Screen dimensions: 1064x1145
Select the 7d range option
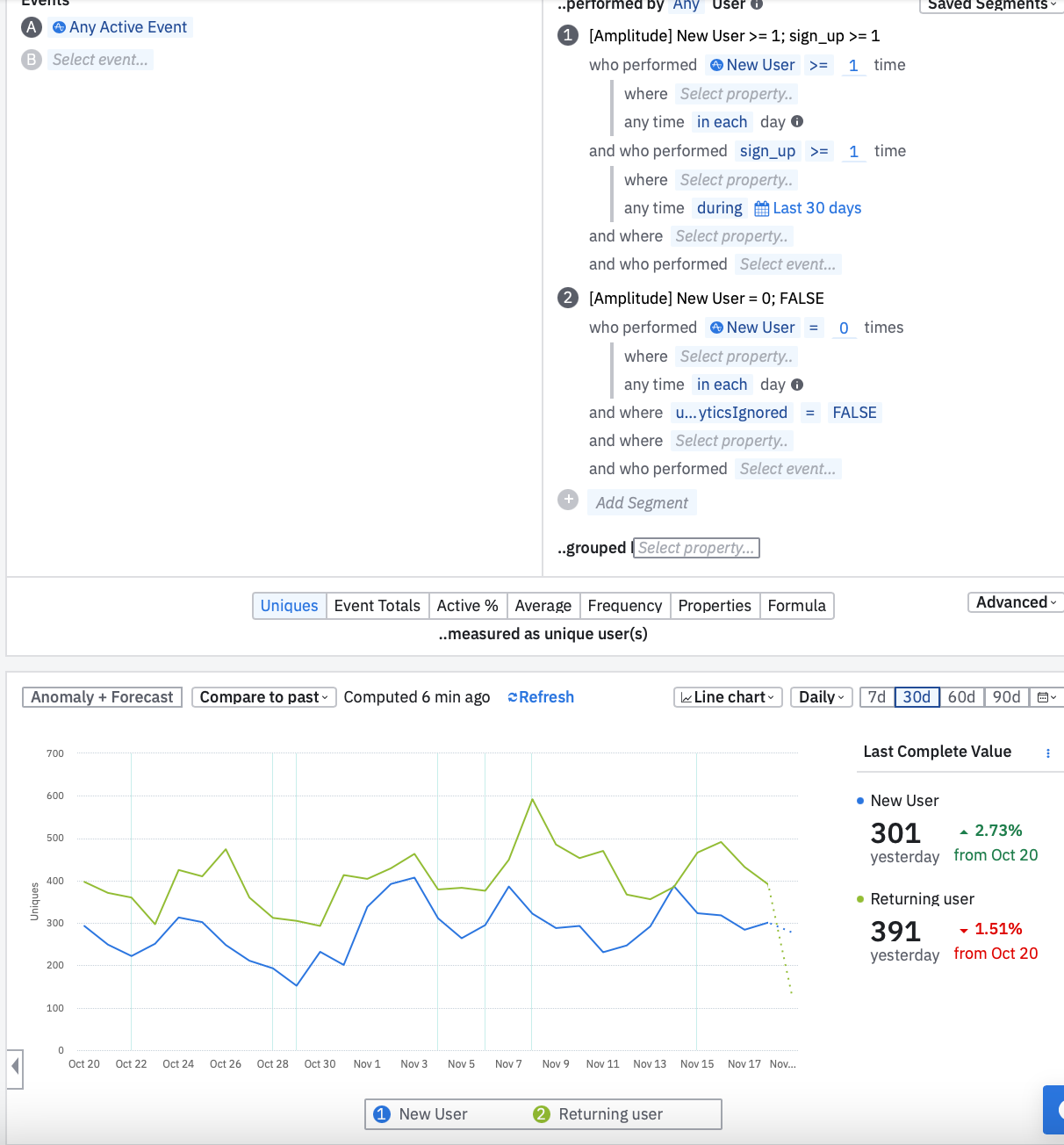(x=877, y=697)
